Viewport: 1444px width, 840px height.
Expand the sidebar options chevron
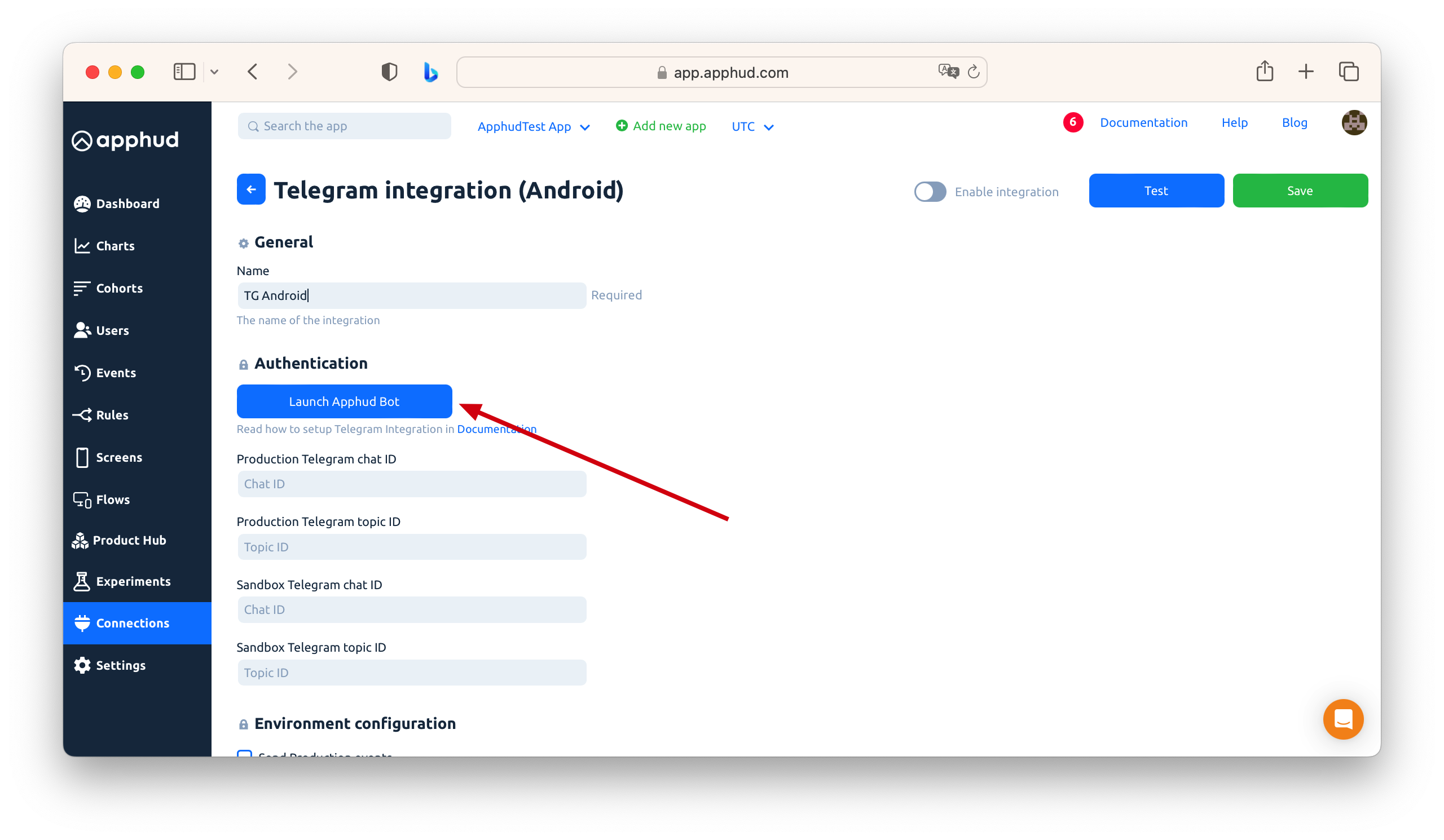pyautogui.click(x=214, y=72)
